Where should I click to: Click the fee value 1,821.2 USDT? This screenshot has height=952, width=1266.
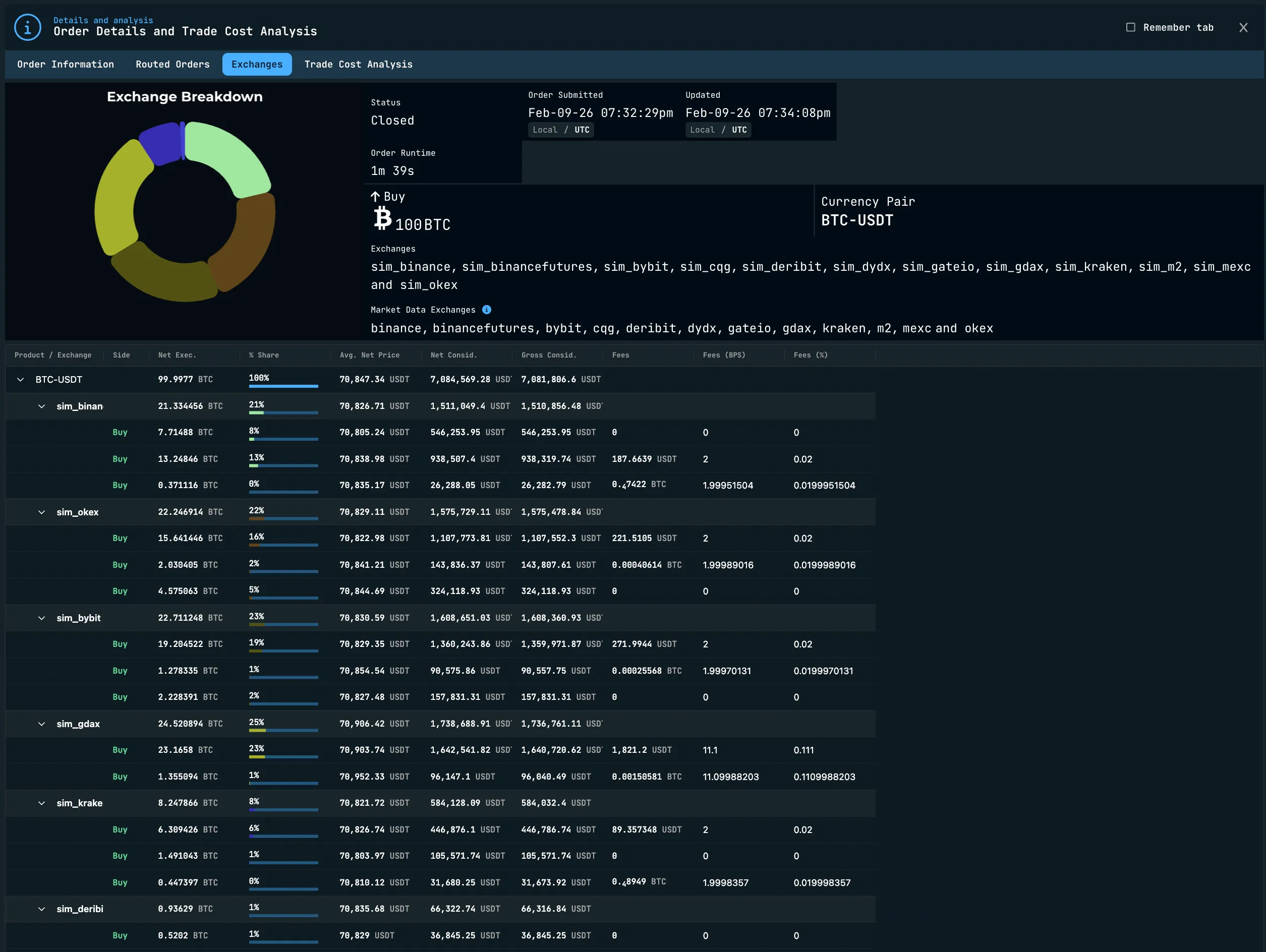coord(642,750)
